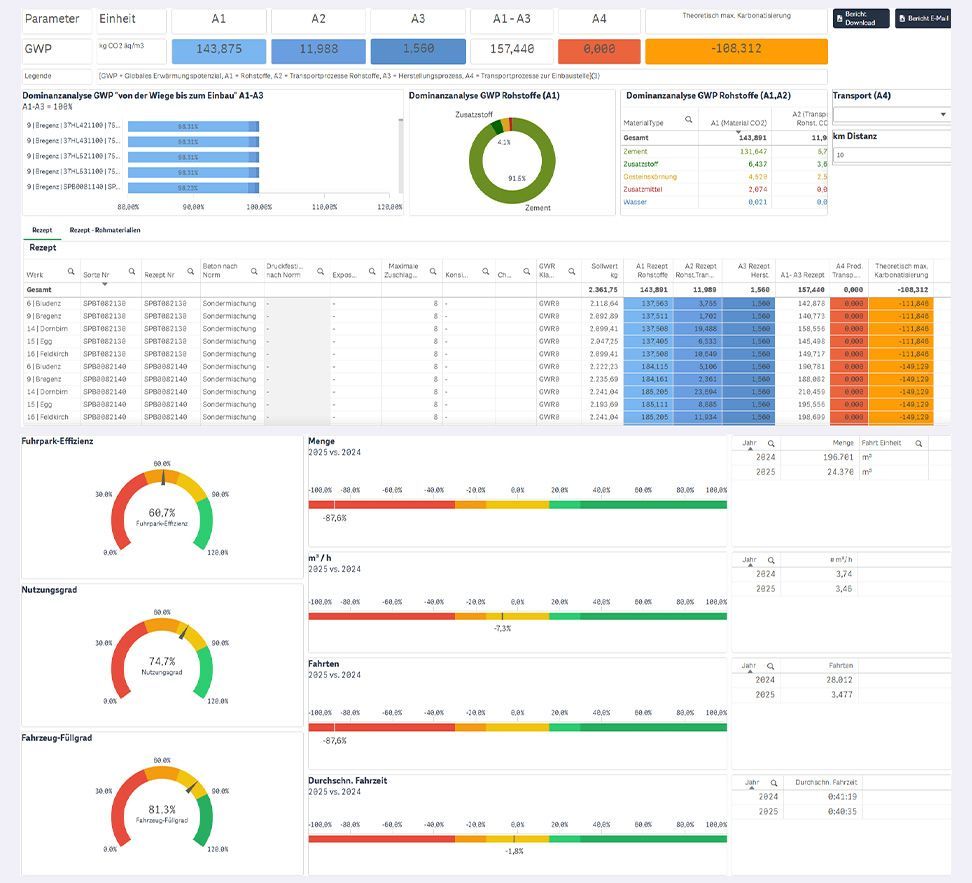Sort by A1 (Material CO2) column header
This screenshot has height=883, width=972.
point(738,123)
